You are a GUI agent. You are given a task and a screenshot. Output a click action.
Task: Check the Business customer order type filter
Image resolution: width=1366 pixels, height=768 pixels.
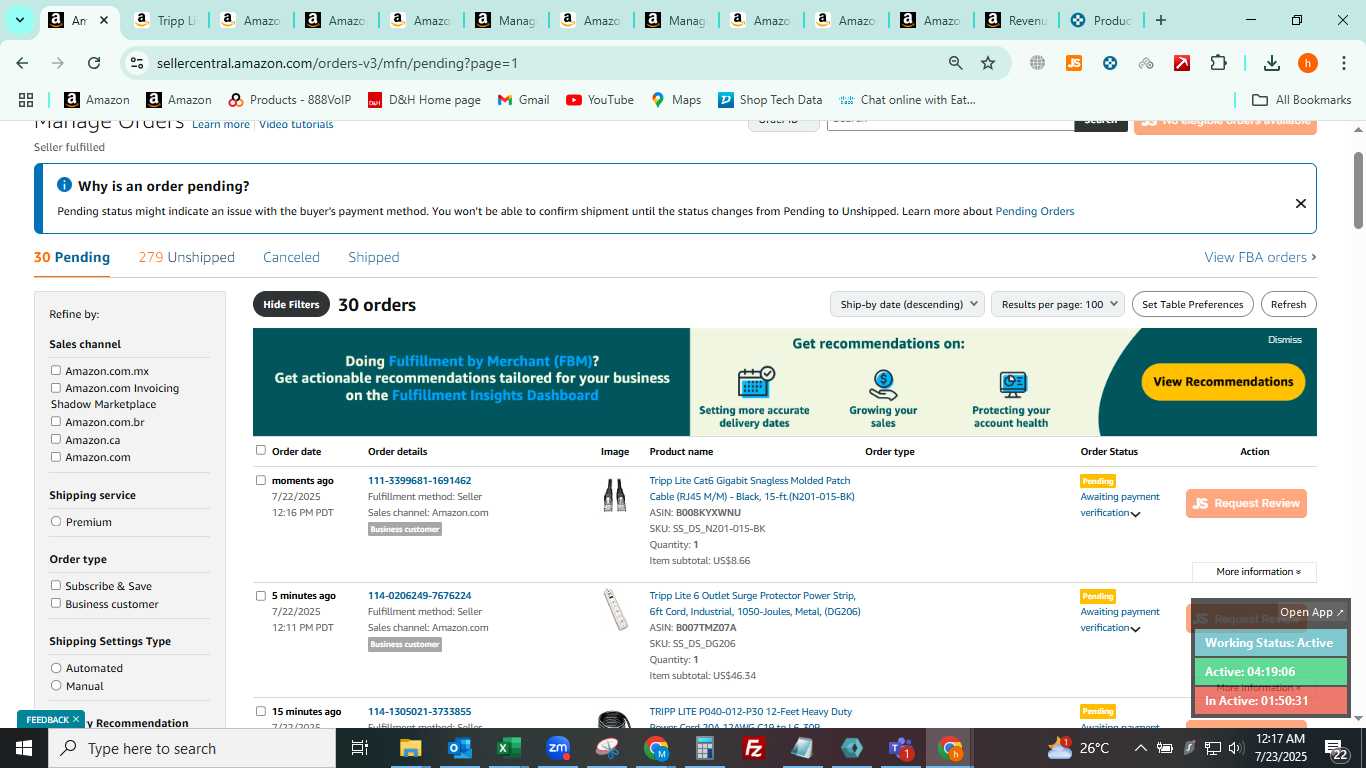point(56,603)
